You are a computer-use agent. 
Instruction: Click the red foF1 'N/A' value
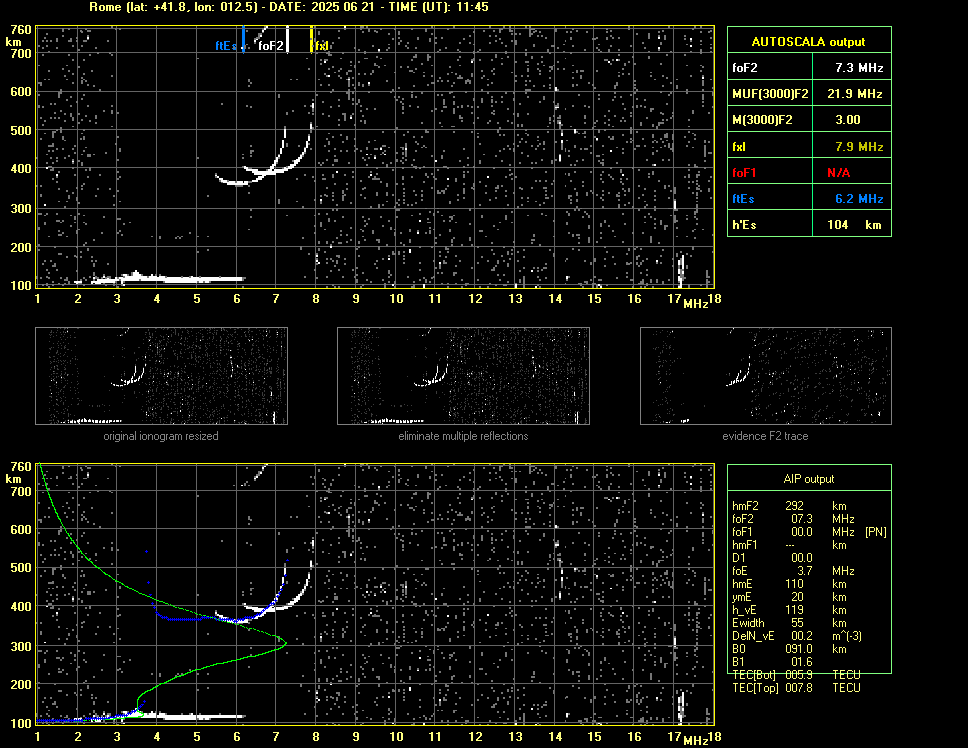(838, 173)
